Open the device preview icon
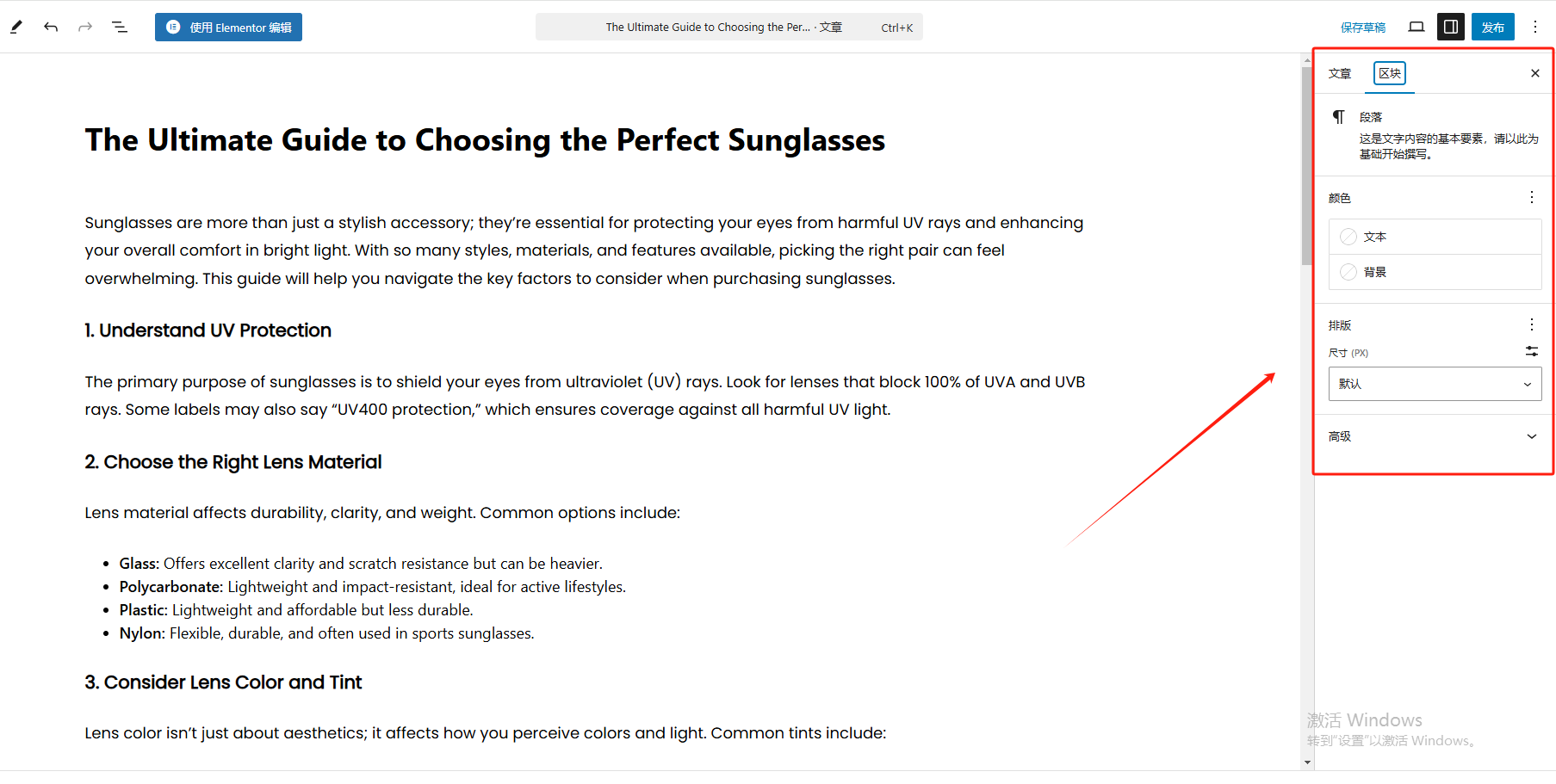Screen dimensions: 1556x784 [x=1417, y=27]
